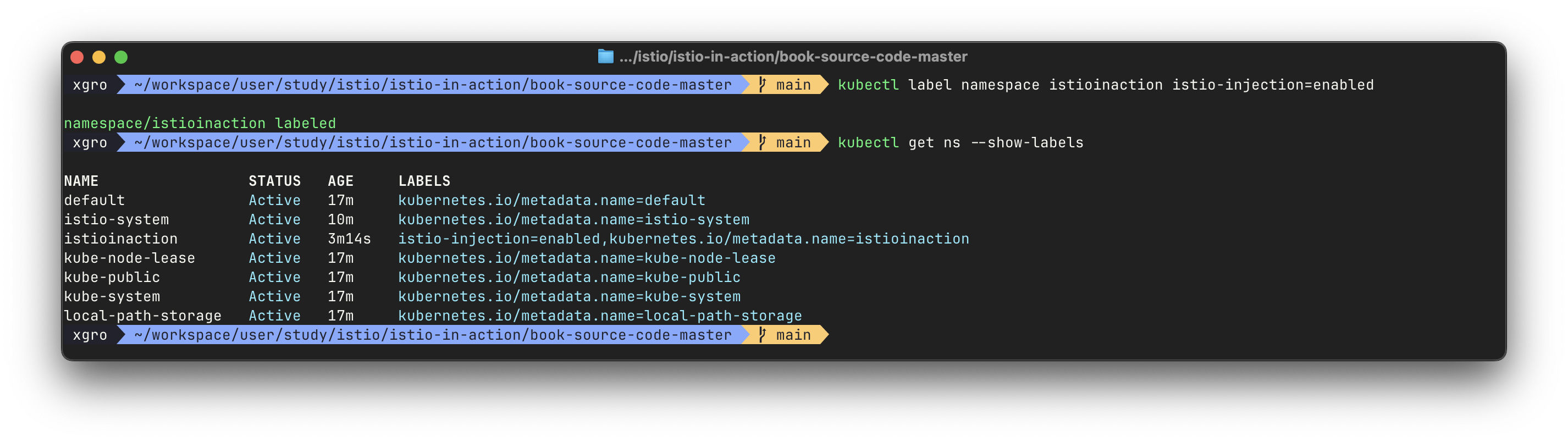Screen dimensions: 1568x442
Task: Click the NAME column header
Action: [81, 181]
